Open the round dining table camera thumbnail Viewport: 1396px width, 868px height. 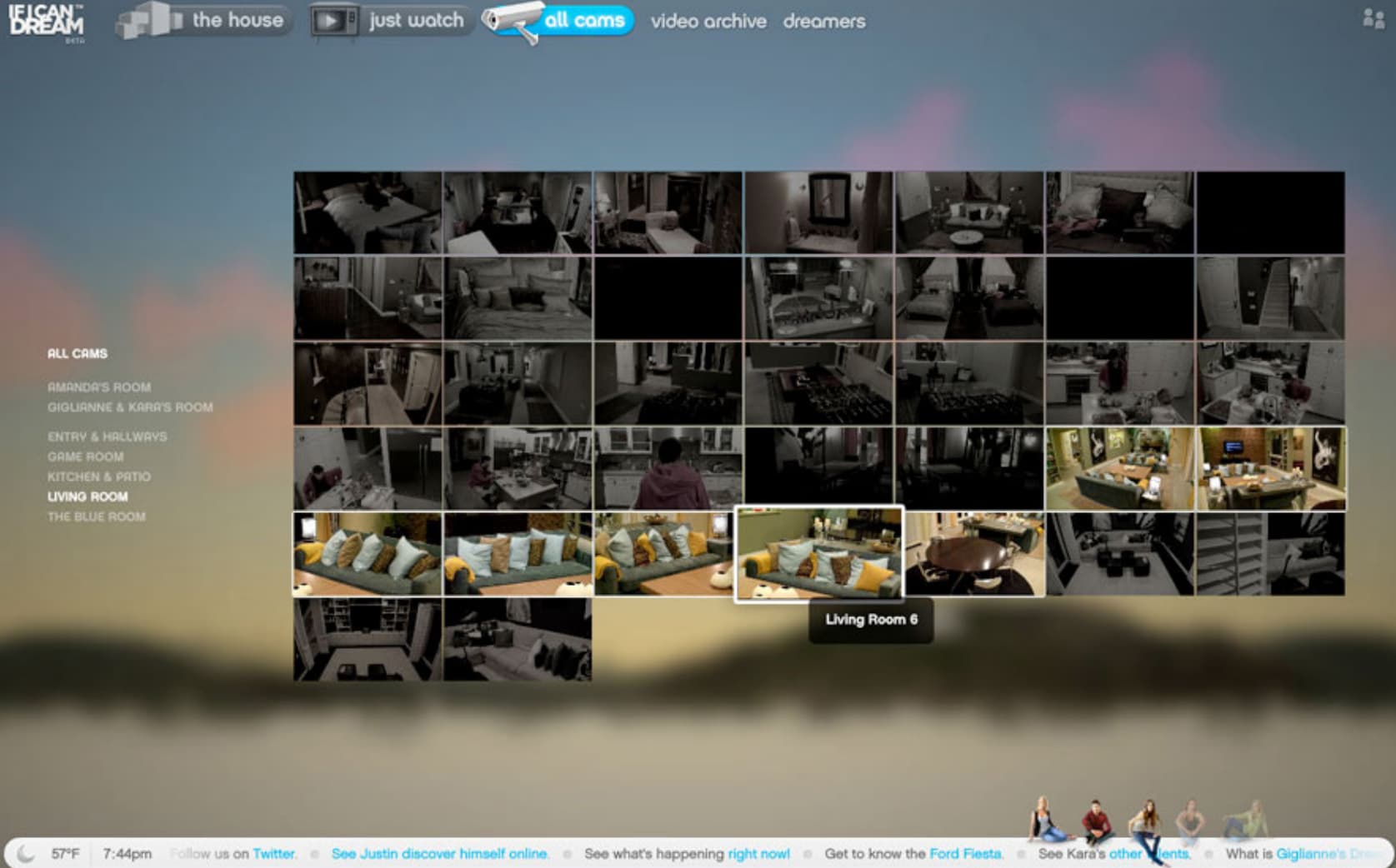click(x=974, y=554)
